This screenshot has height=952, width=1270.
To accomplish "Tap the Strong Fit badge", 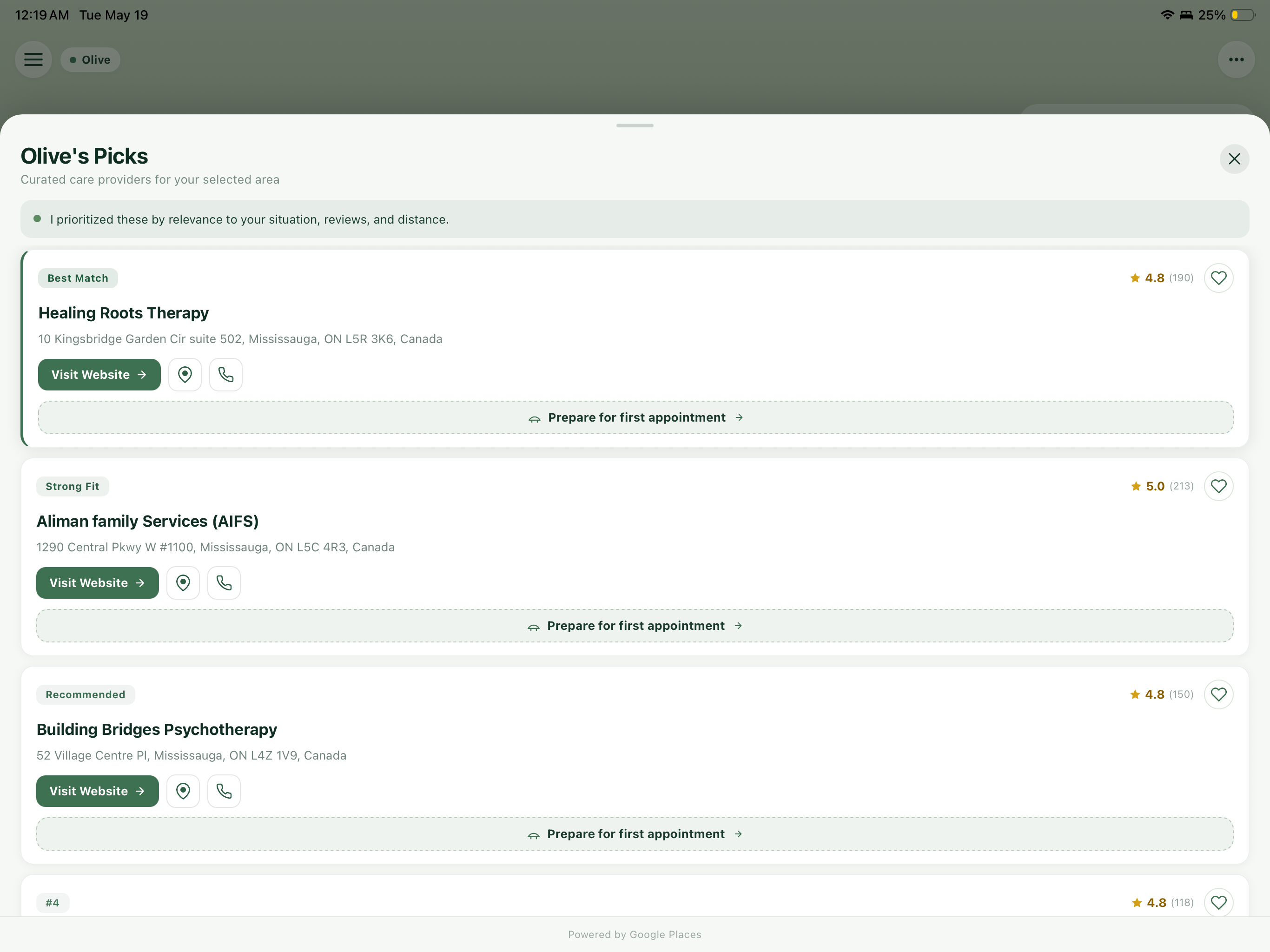I will (x=73, y=486).
